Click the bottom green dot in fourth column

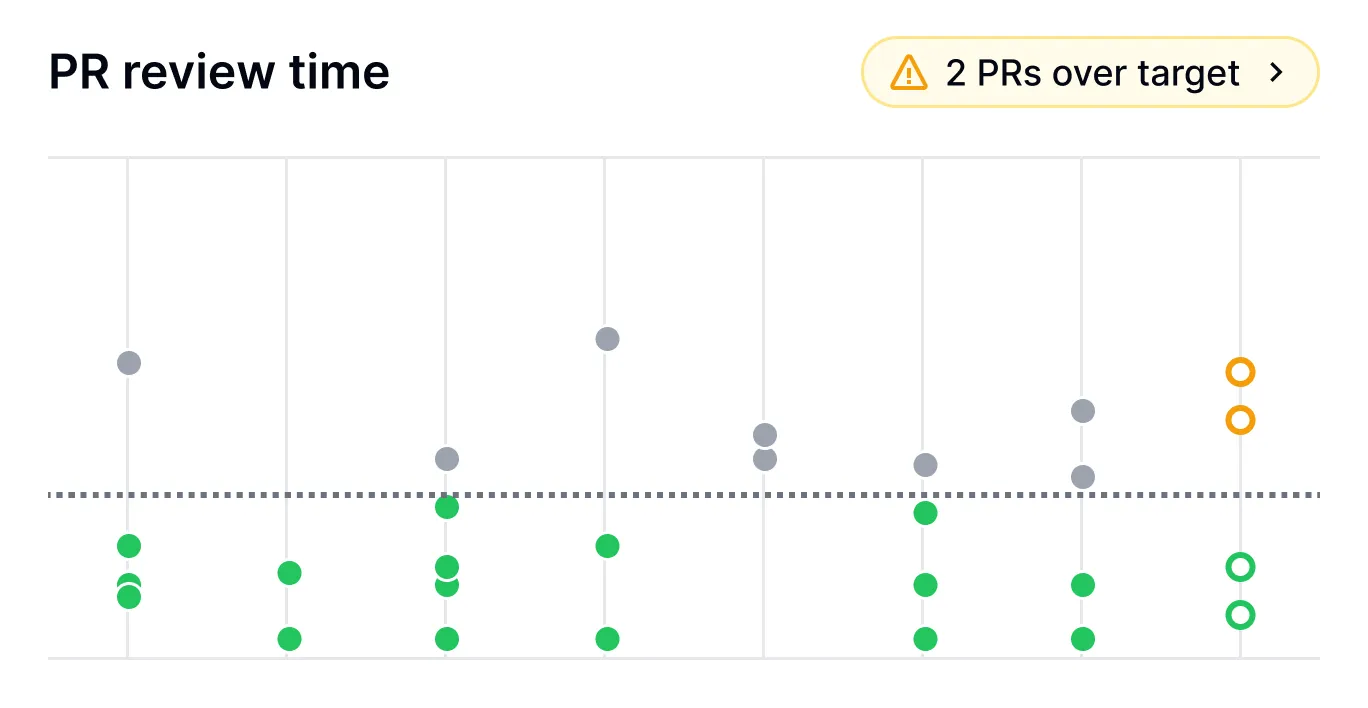coord(607,639)
